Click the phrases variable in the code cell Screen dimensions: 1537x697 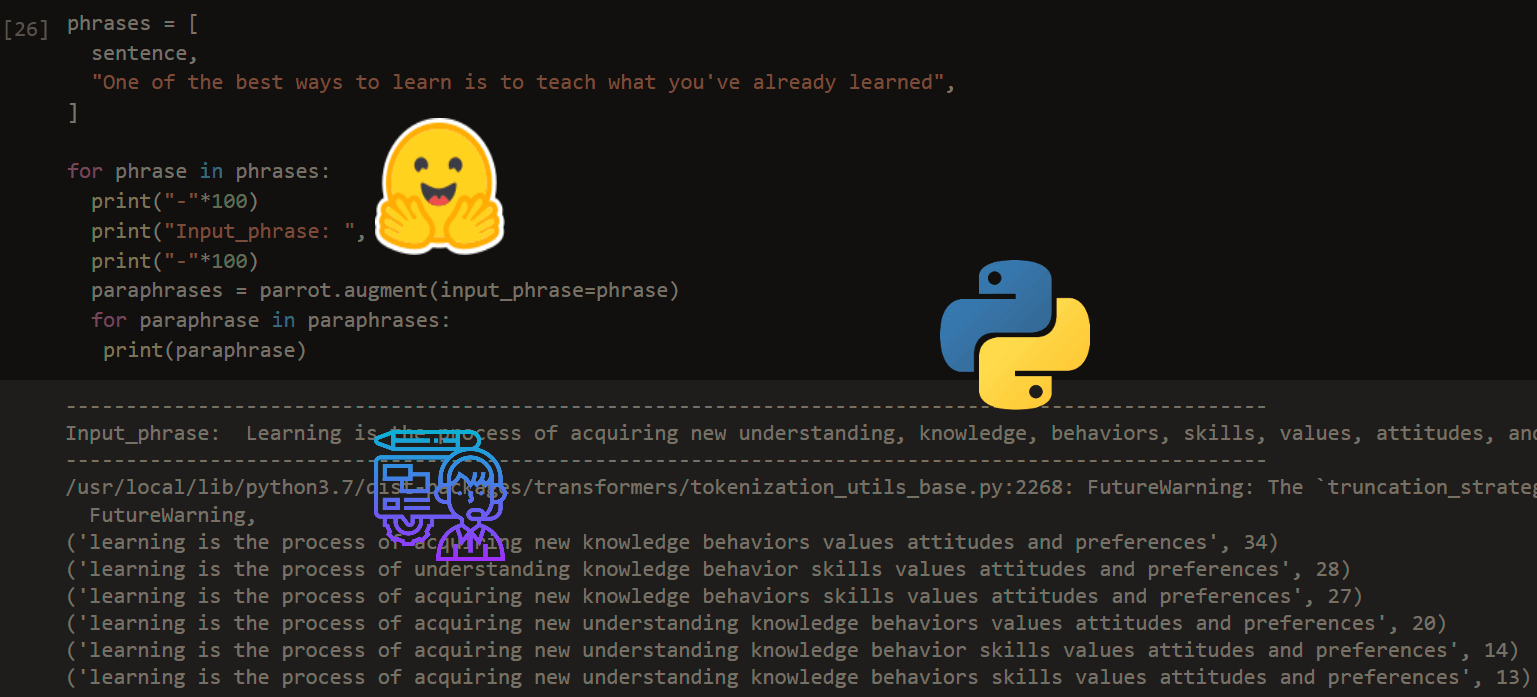click(x=110, y=22)
